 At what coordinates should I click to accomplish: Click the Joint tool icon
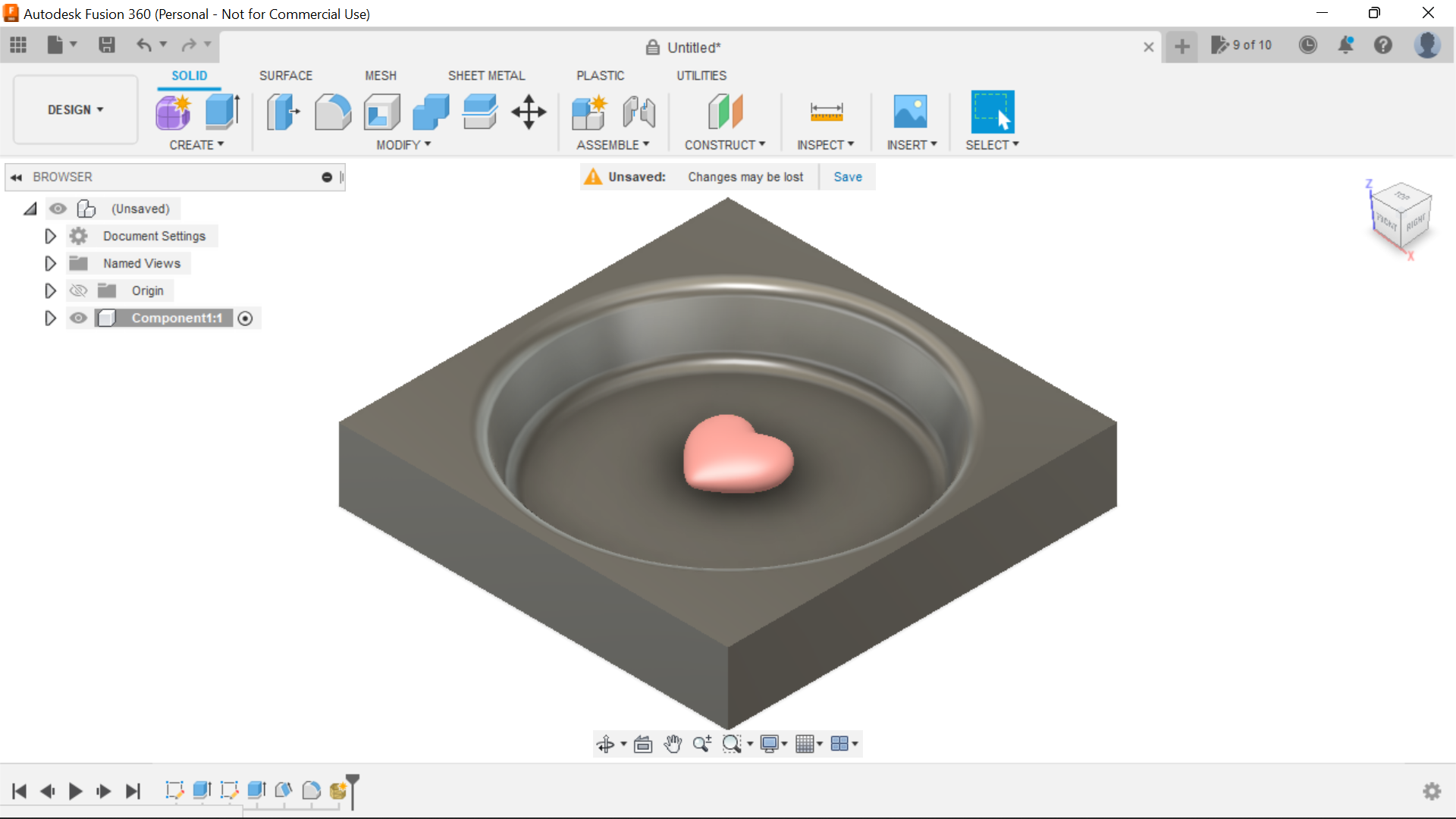pyautogui.click(x=639, y=112)
